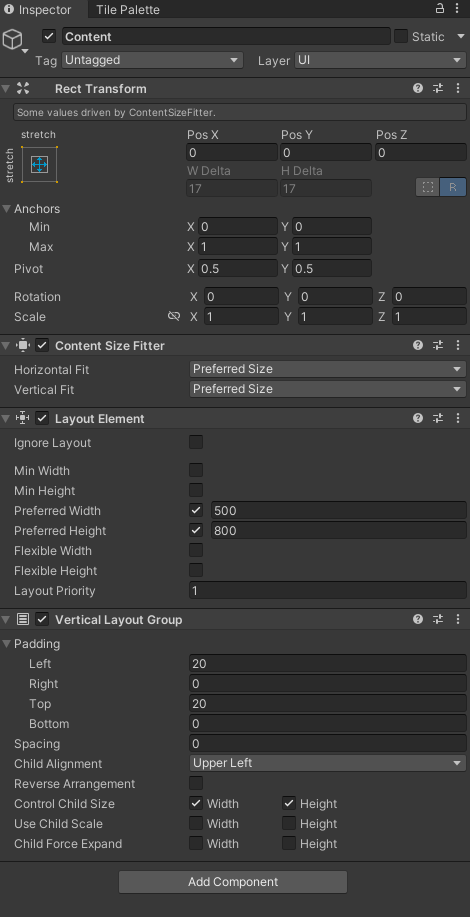Open the Vertical Fit dropdown
This screenshot has width=470, height=917.
[x=327, y=389]
